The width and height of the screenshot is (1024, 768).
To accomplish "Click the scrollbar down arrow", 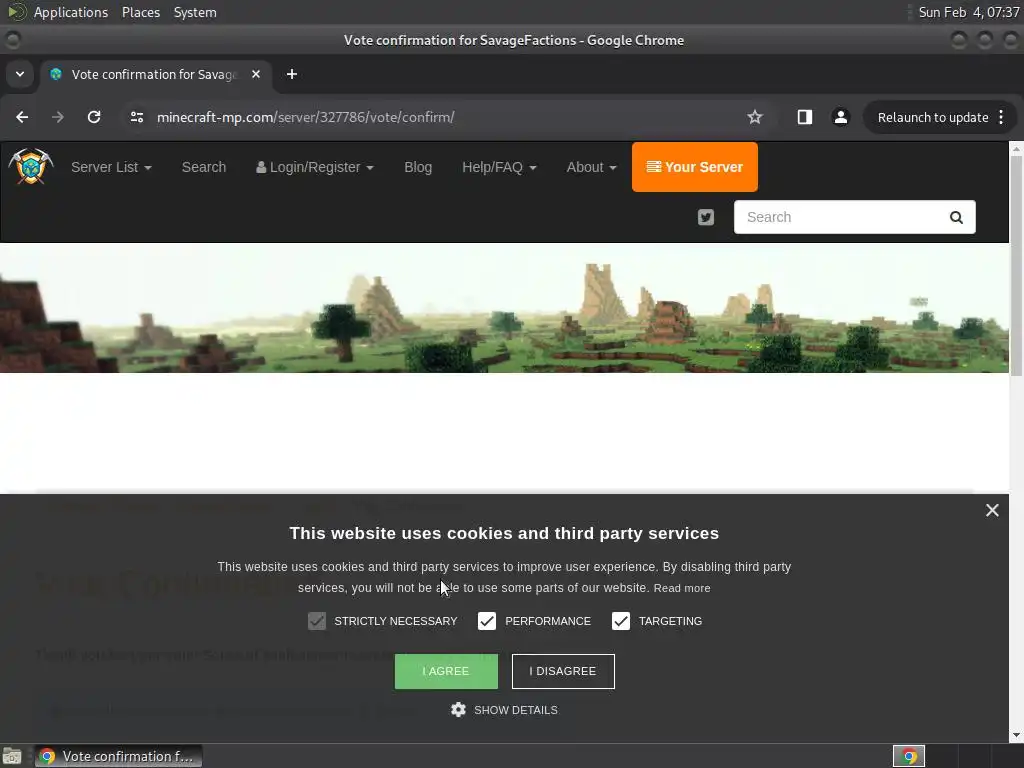I will tap(1016, 736).
